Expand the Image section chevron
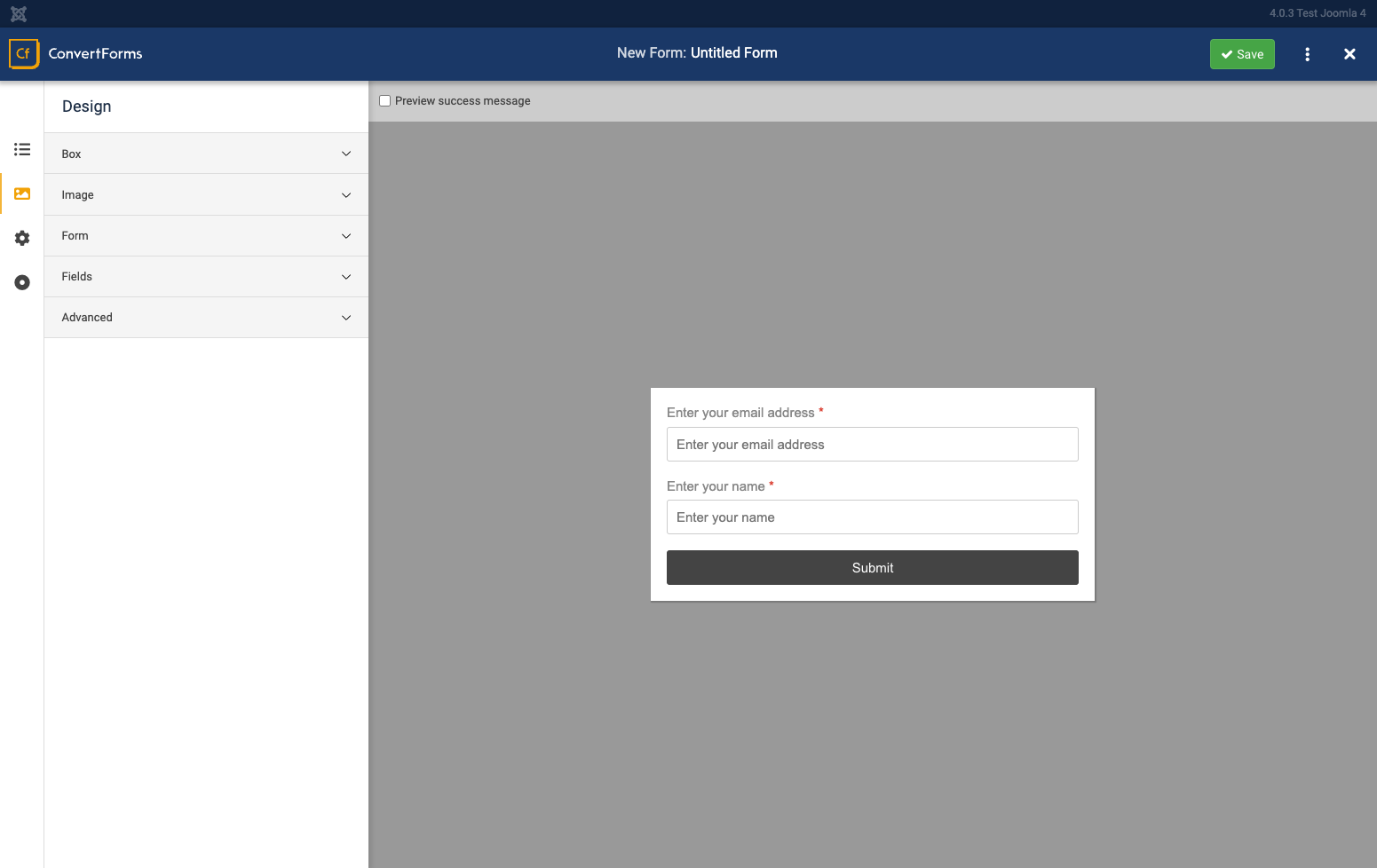Screen dimensions: 1377x868 pyautogui.click(x=346, y=195)
